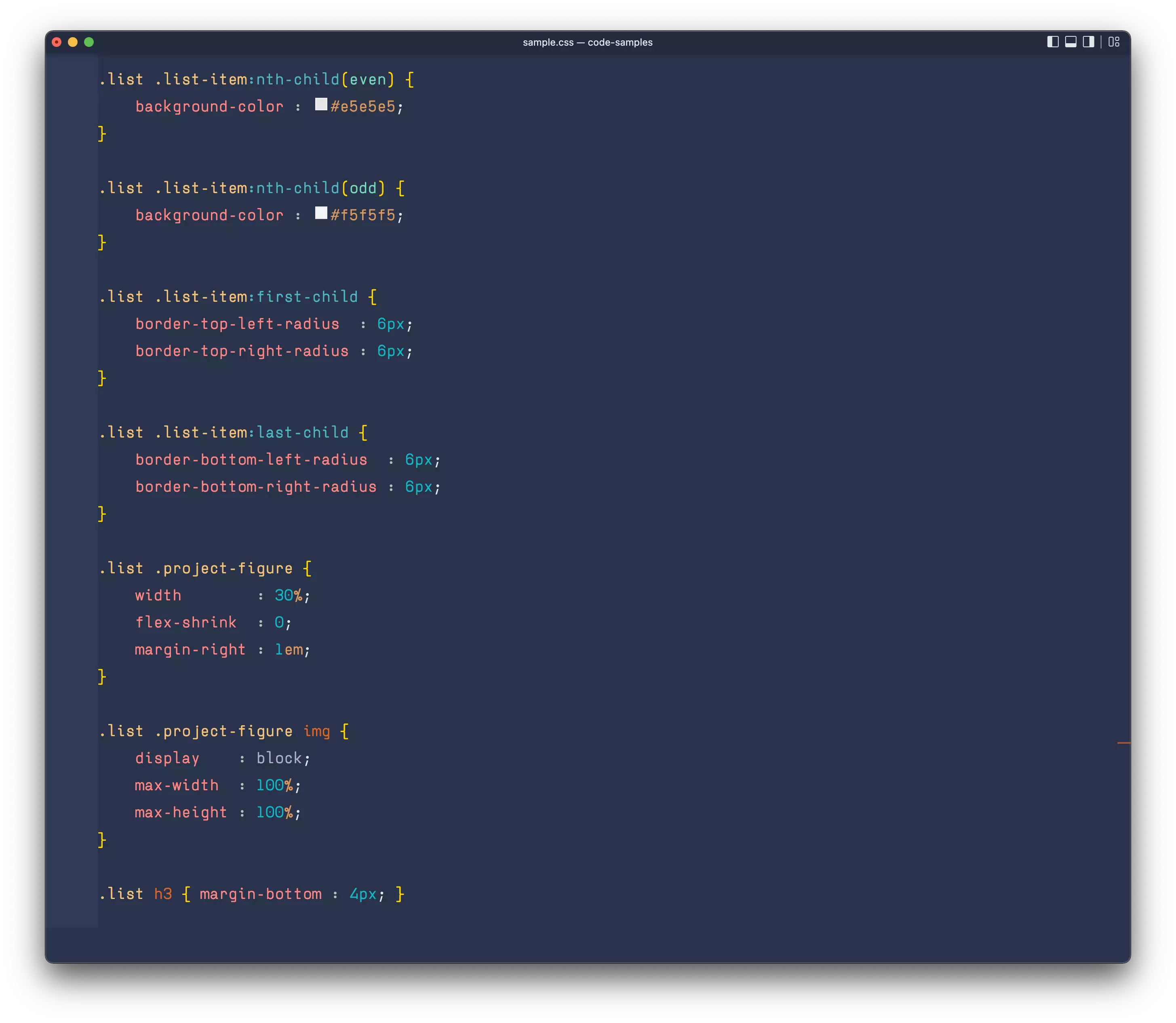Screen dimensions: 1176x1023
Task: Click background-color property in the odd rule
Action: pos(209,215)
